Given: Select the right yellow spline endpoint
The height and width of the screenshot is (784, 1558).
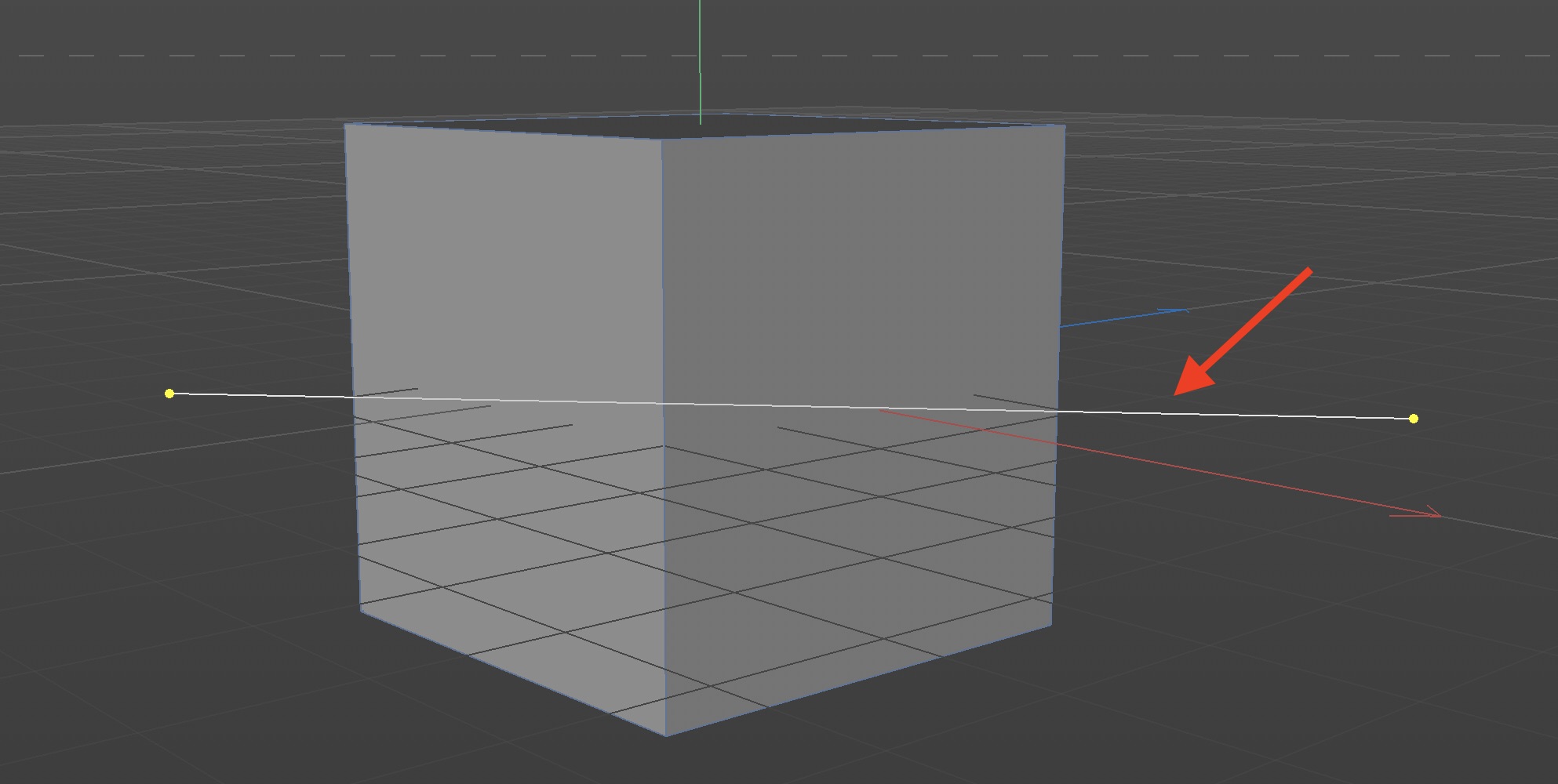Looking at the screenshot, I should 1413,419.
